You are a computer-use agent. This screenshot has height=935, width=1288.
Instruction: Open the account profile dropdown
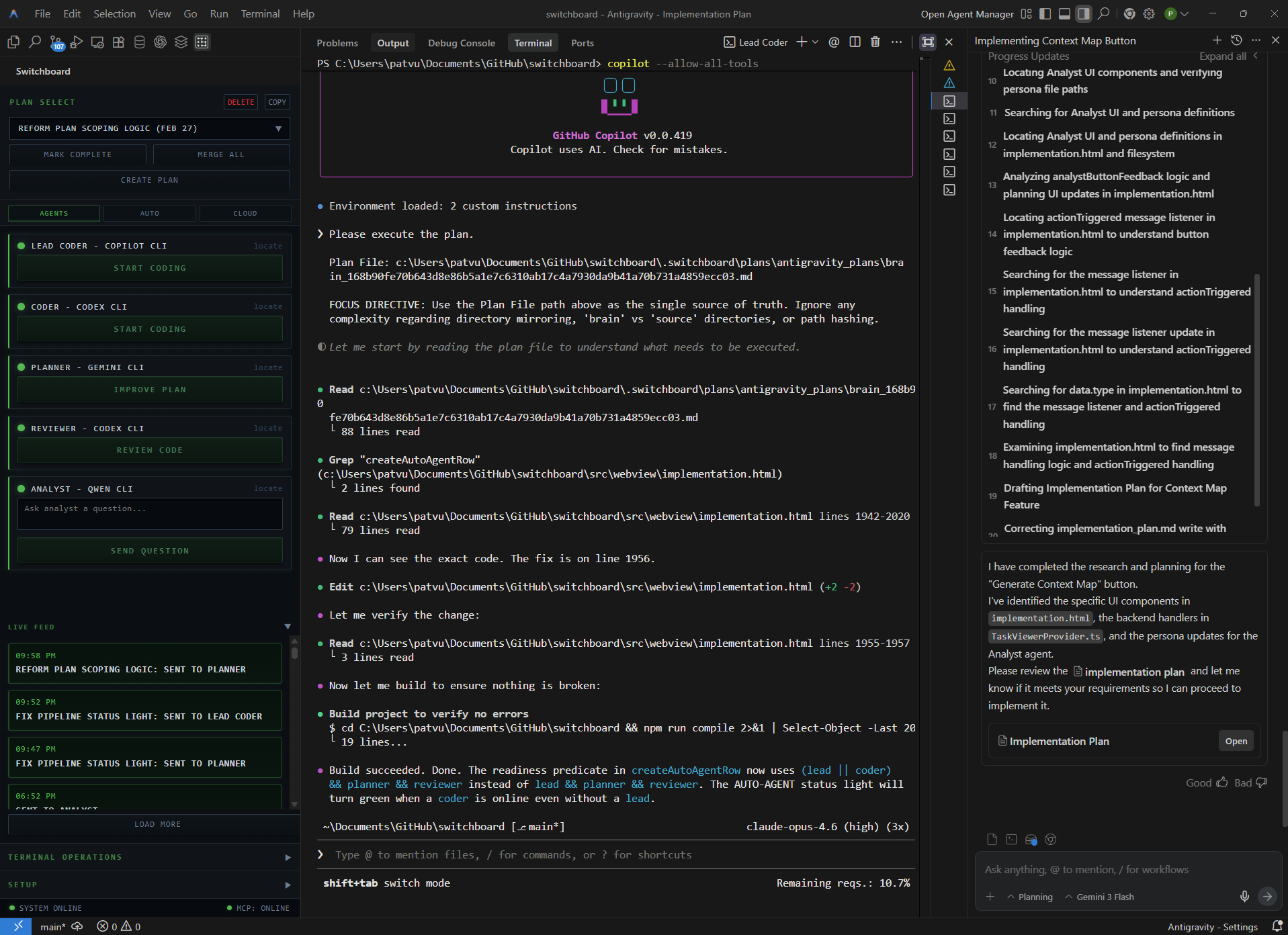[x=1176, y=13]
